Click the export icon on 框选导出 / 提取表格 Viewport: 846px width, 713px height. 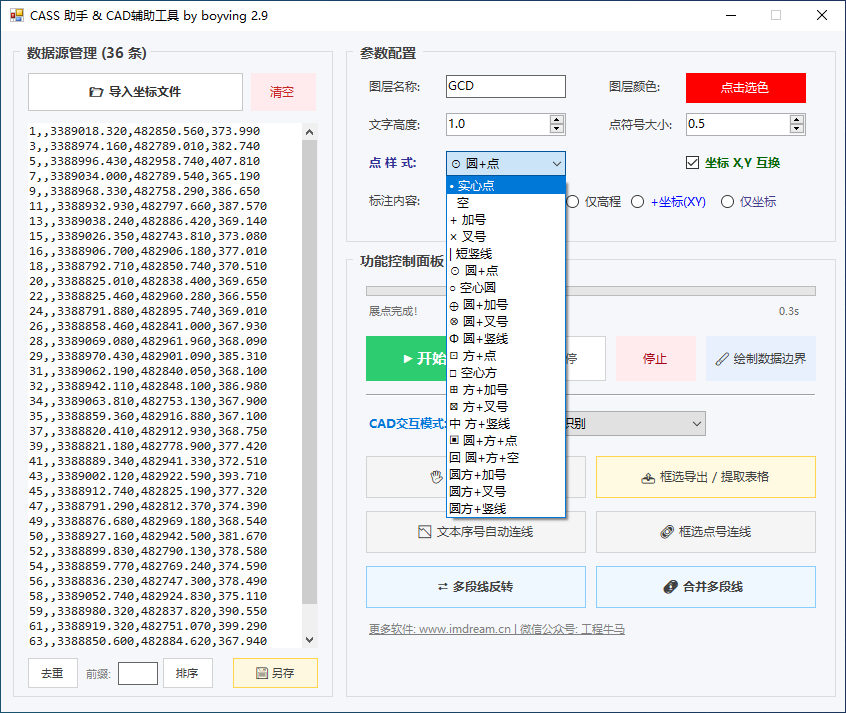coord(647,478)
